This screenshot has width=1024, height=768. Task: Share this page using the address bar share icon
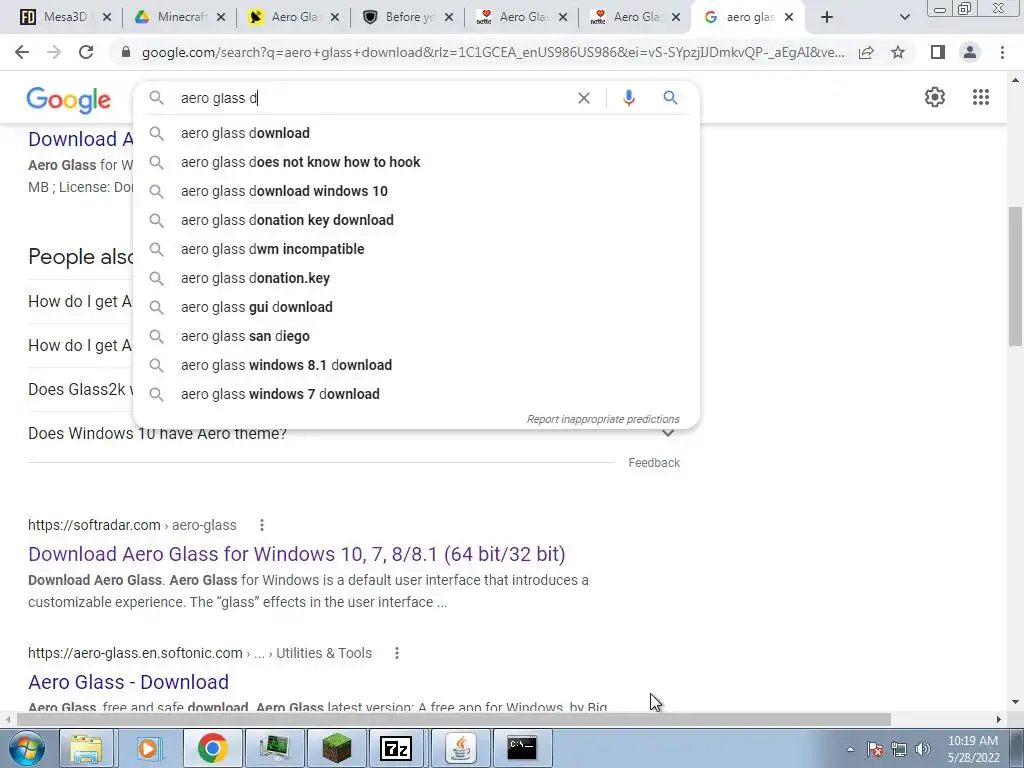pyautogui.click(x=866, y=52)
